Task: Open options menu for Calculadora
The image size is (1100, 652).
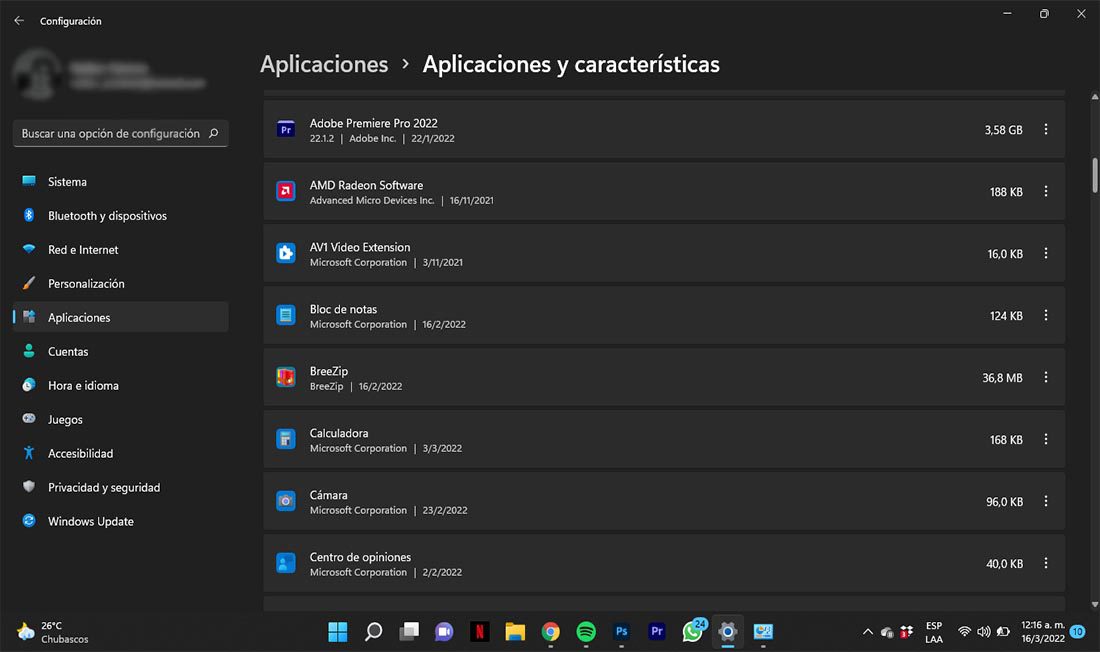Action: coord(1045,439)
